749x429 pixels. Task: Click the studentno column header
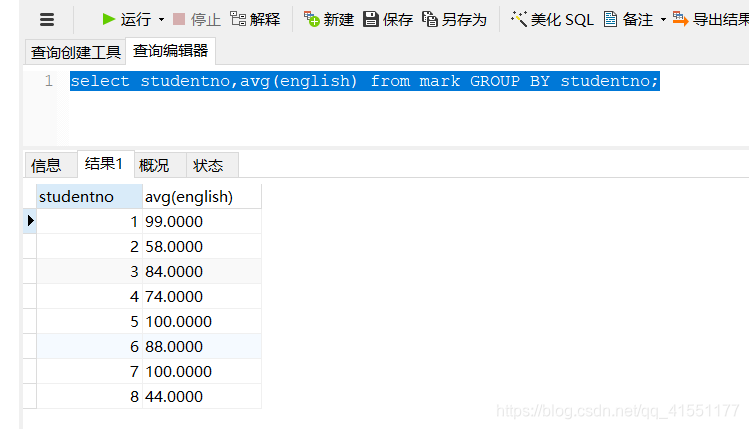(89, 196)
